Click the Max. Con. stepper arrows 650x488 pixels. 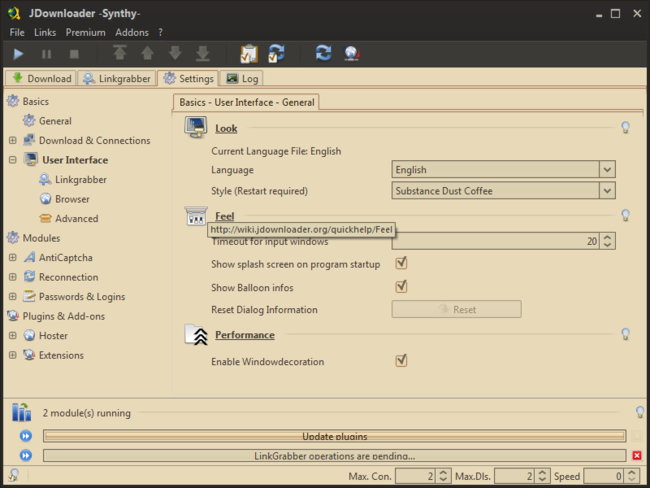pyautogui.click(x=443, y=476)
